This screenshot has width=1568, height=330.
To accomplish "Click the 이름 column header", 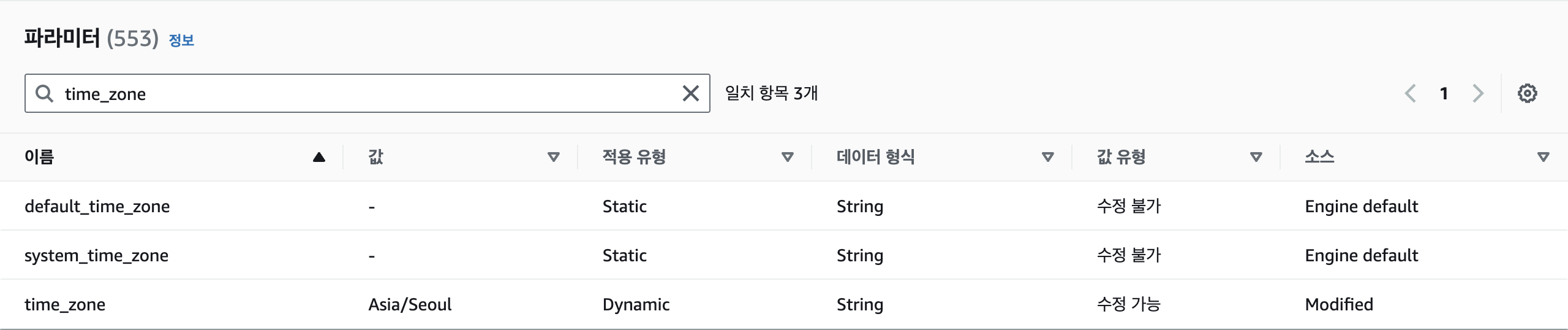I will [39, 157].
